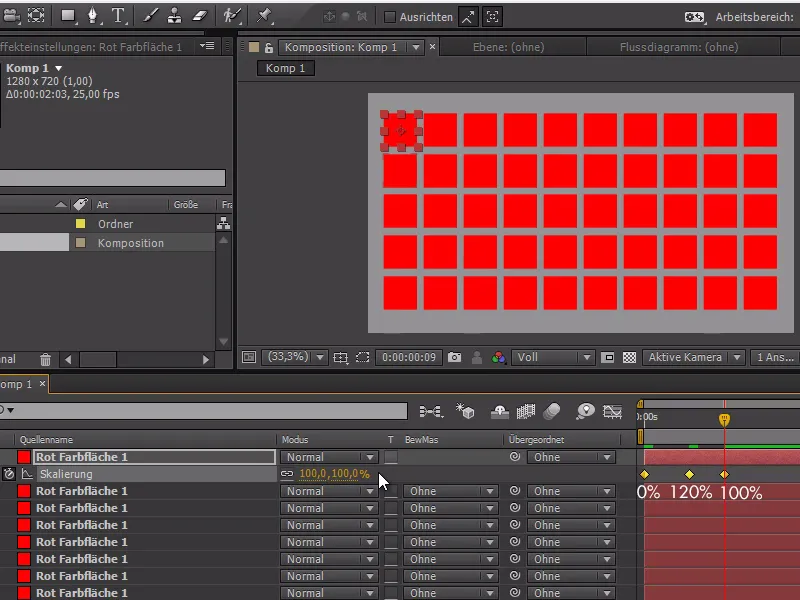
Task: Toggle frame blending for the composition
Action: 526,411
